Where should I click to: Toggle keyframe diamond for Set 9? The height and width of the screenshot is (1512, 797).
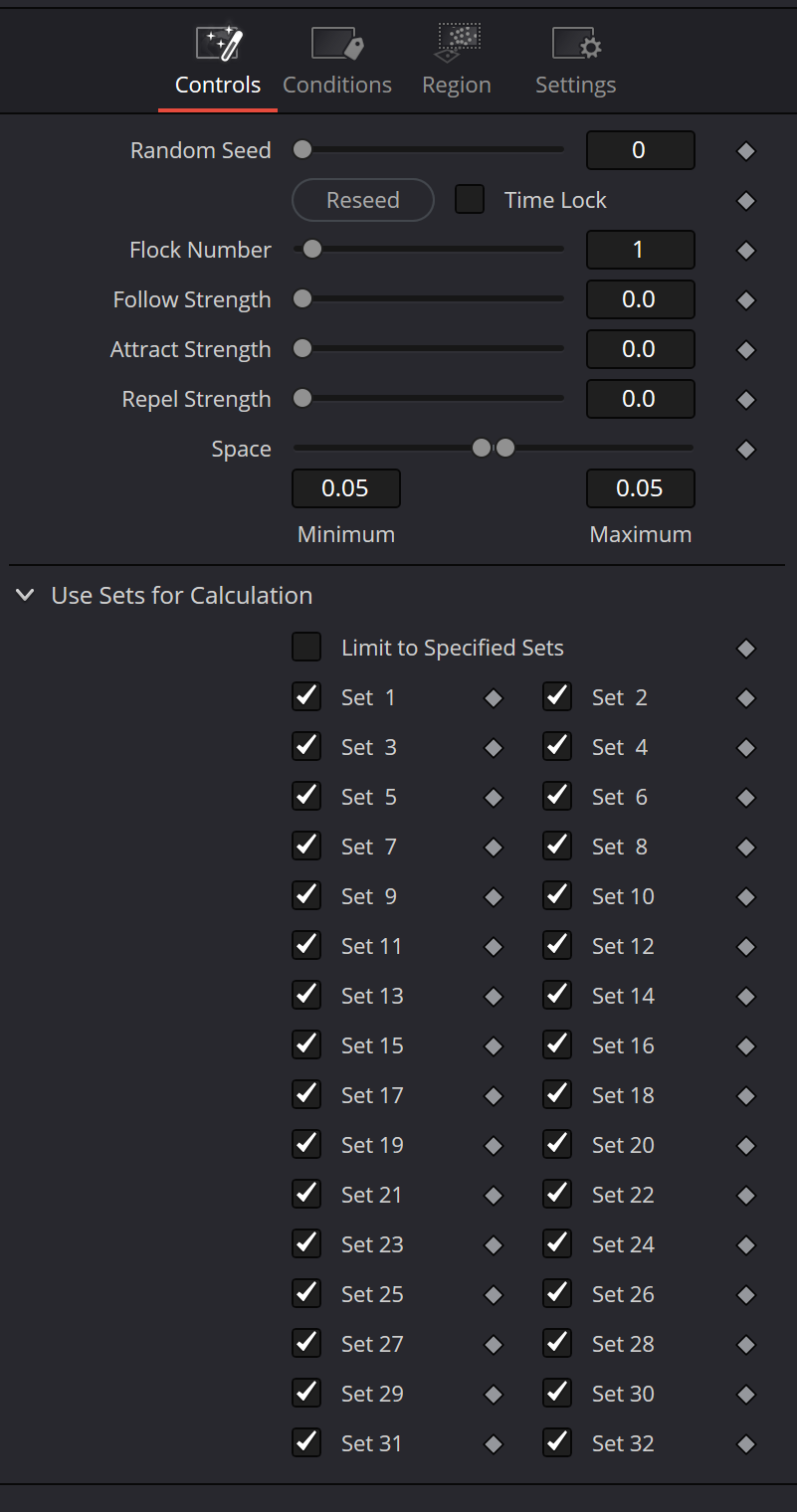[x=494, y=897]
